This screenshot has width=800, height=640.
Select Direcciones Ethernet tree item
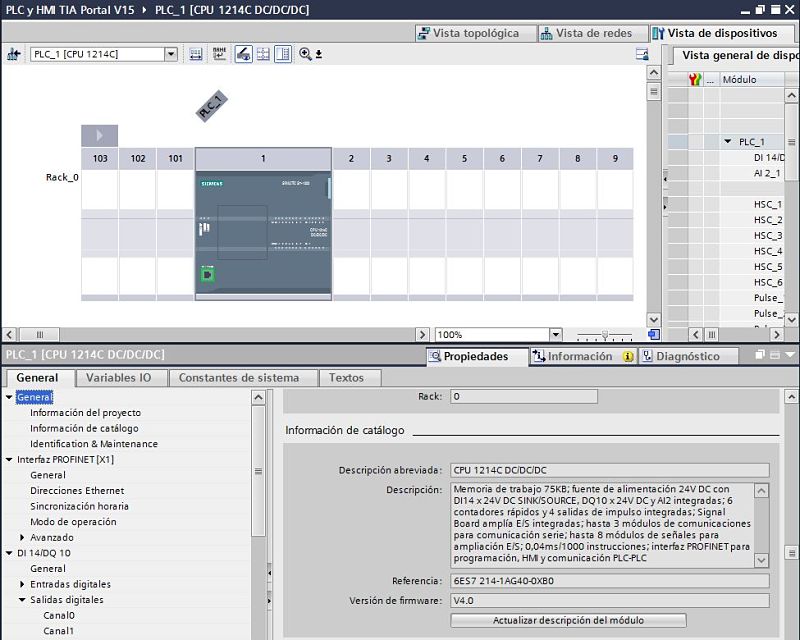tap(77, 490)
